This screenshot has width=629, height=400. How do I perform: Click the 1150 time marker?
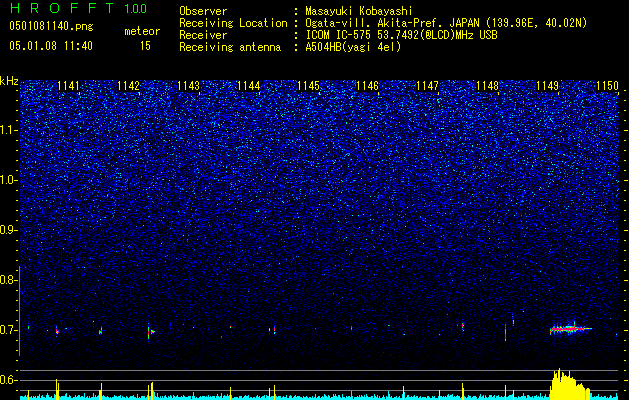[607, 86]
